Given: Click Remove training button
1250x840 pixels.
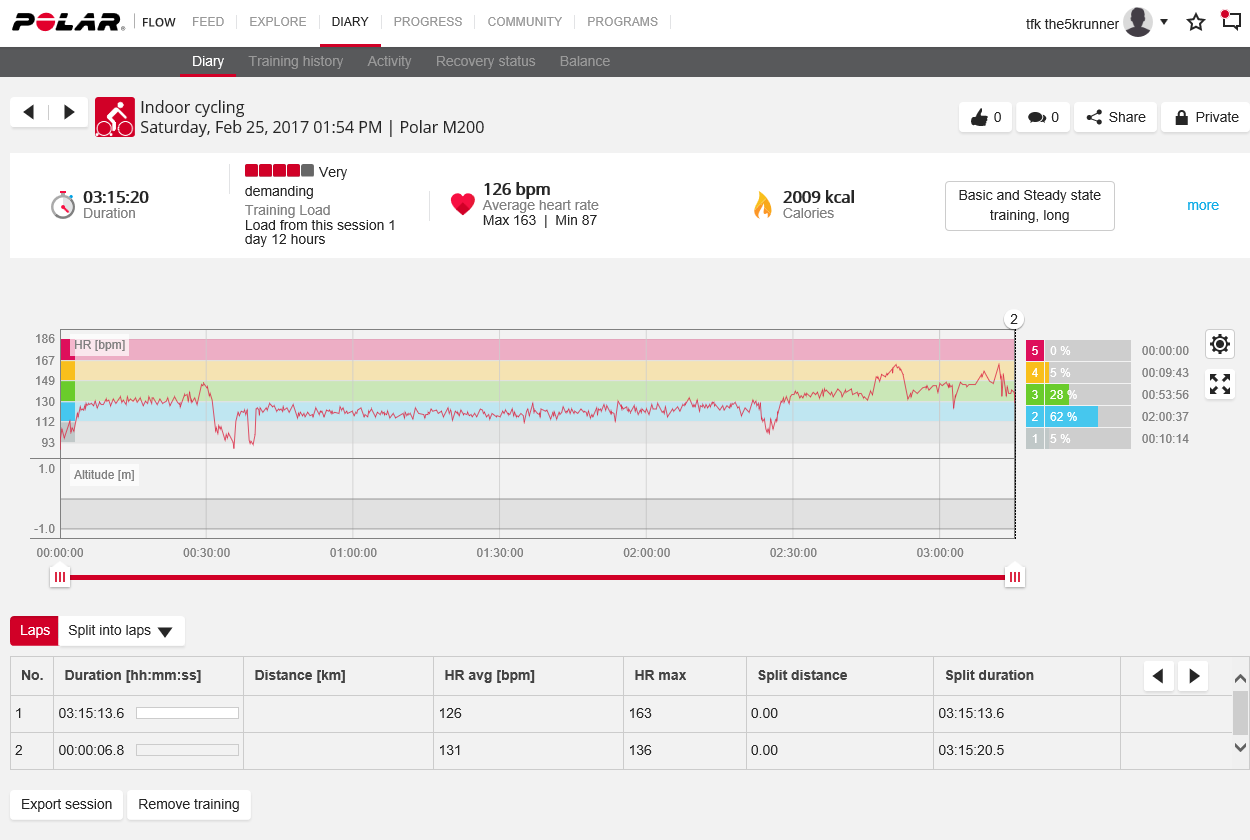Looking at the screenshot, I should point(189,804).
